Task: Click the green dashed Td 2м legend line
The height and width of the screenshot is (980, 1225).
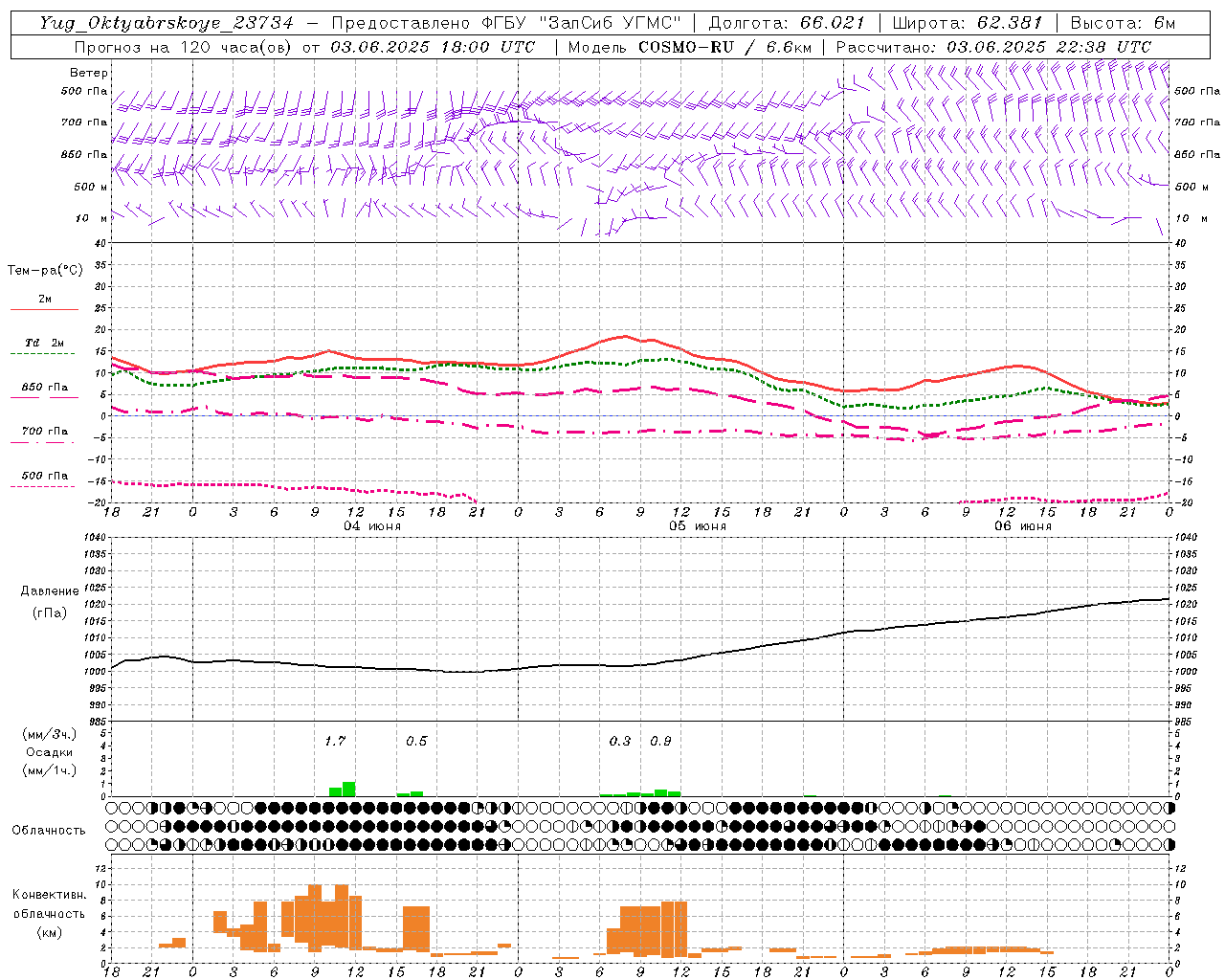Action: (x=44, y=354)
